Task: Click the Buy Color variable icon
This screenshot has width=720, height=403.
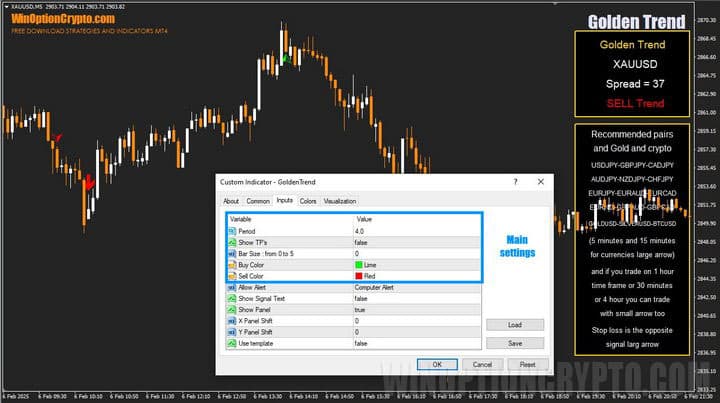Action: (x=232, y=265)
